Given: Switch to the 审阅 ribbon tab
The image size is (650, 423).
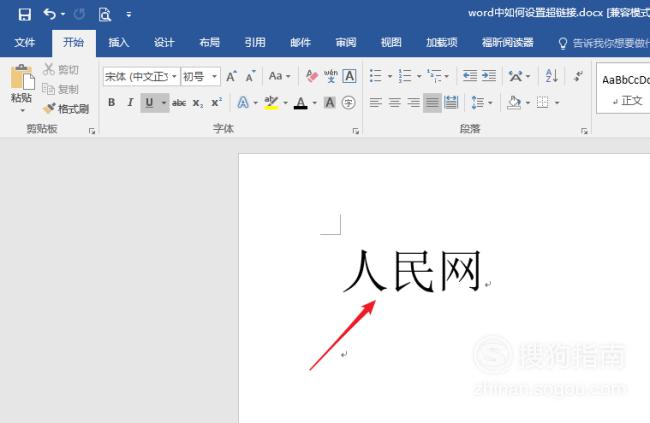Looking at the screenshot, I should coord(346,42).
